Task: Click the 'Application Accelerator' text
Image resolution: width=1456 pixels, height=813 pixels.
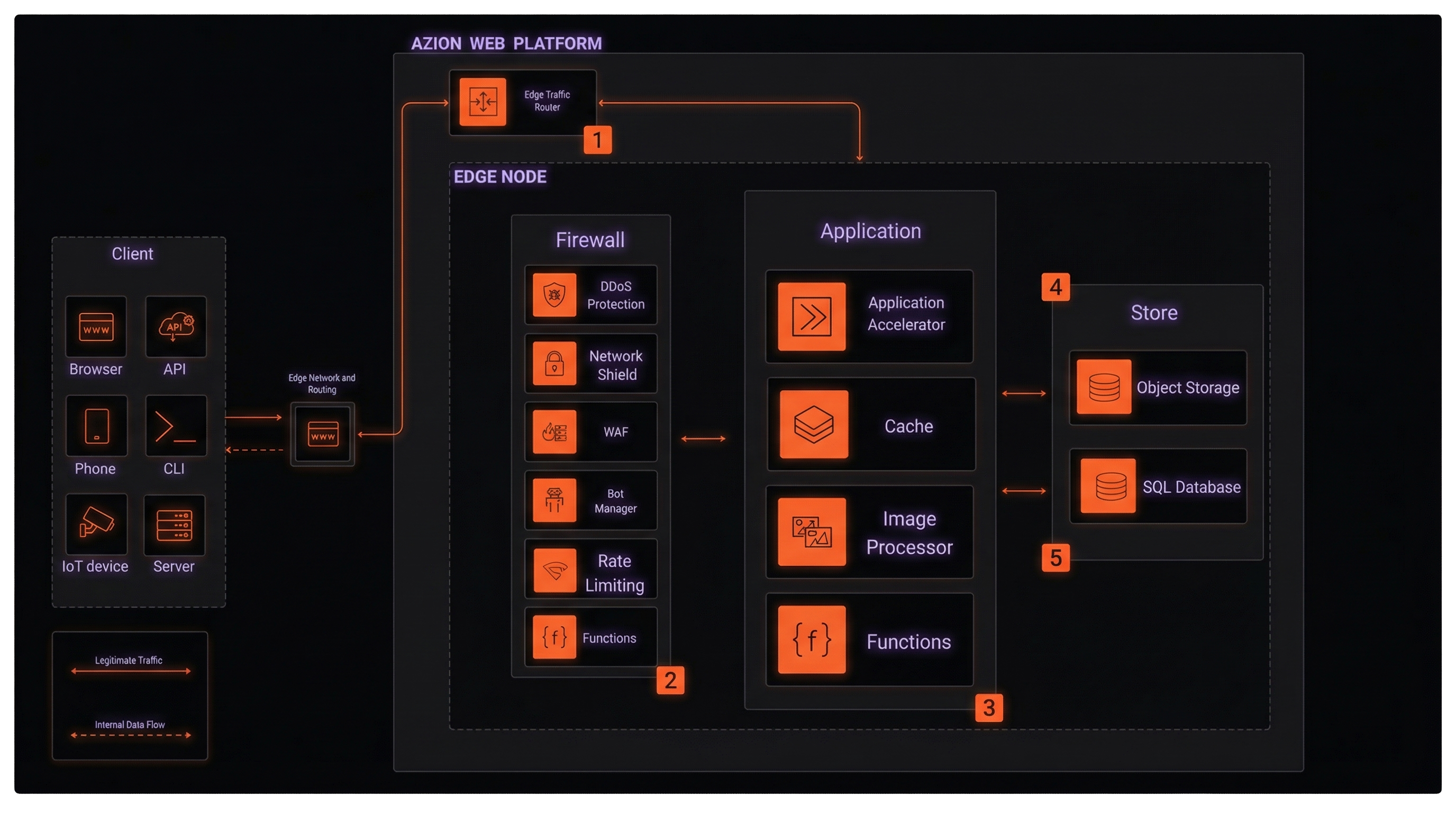Action: (906, 313)
